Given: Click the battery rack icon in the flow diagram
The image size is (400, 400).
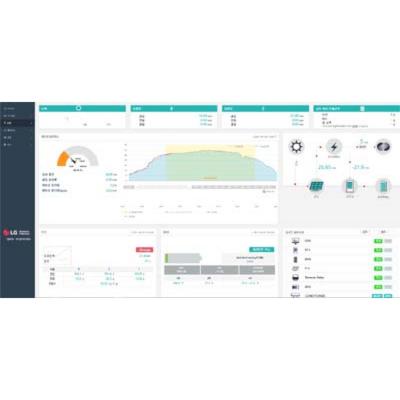Looking at the screenshot, I should coord(383,186).
